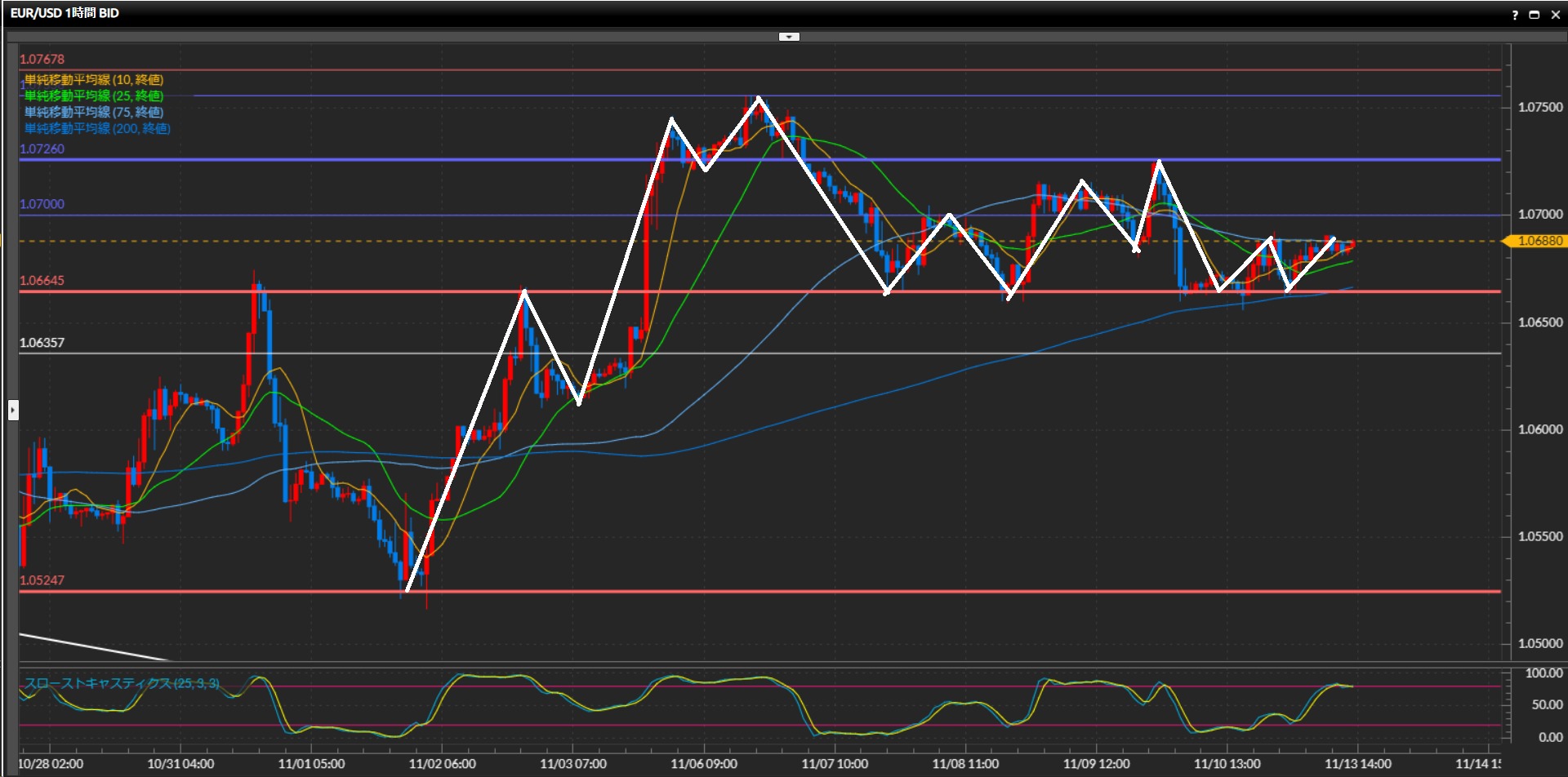
Task: Click the 単純移動平均線 (200, 終値) legend
Action: click(96, 129)
